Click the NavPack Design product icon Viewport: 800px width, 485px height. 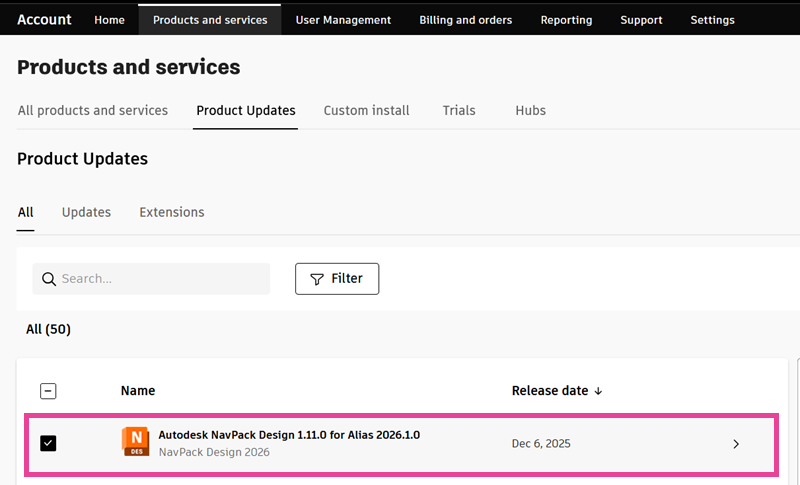click(x=136, y=442)
